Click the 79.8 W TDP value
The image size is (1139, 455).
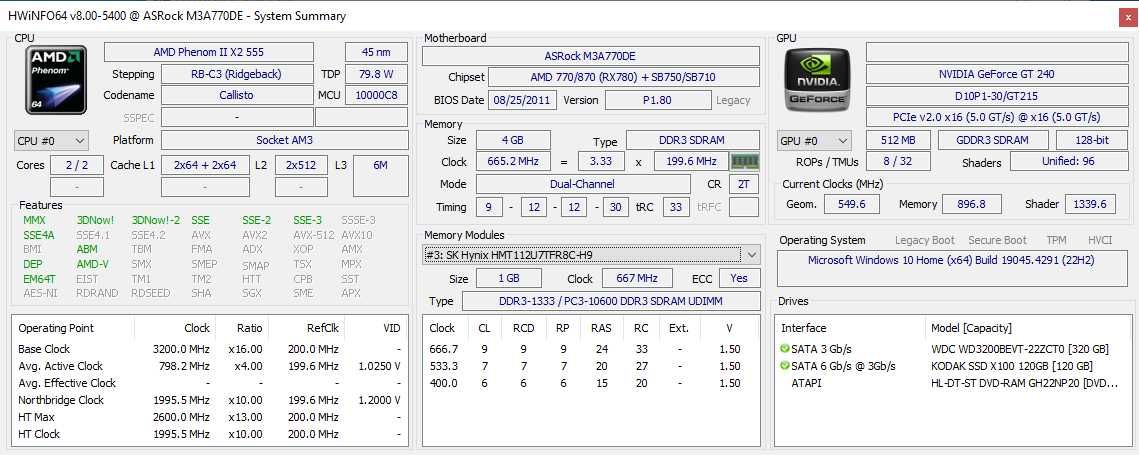376,74
